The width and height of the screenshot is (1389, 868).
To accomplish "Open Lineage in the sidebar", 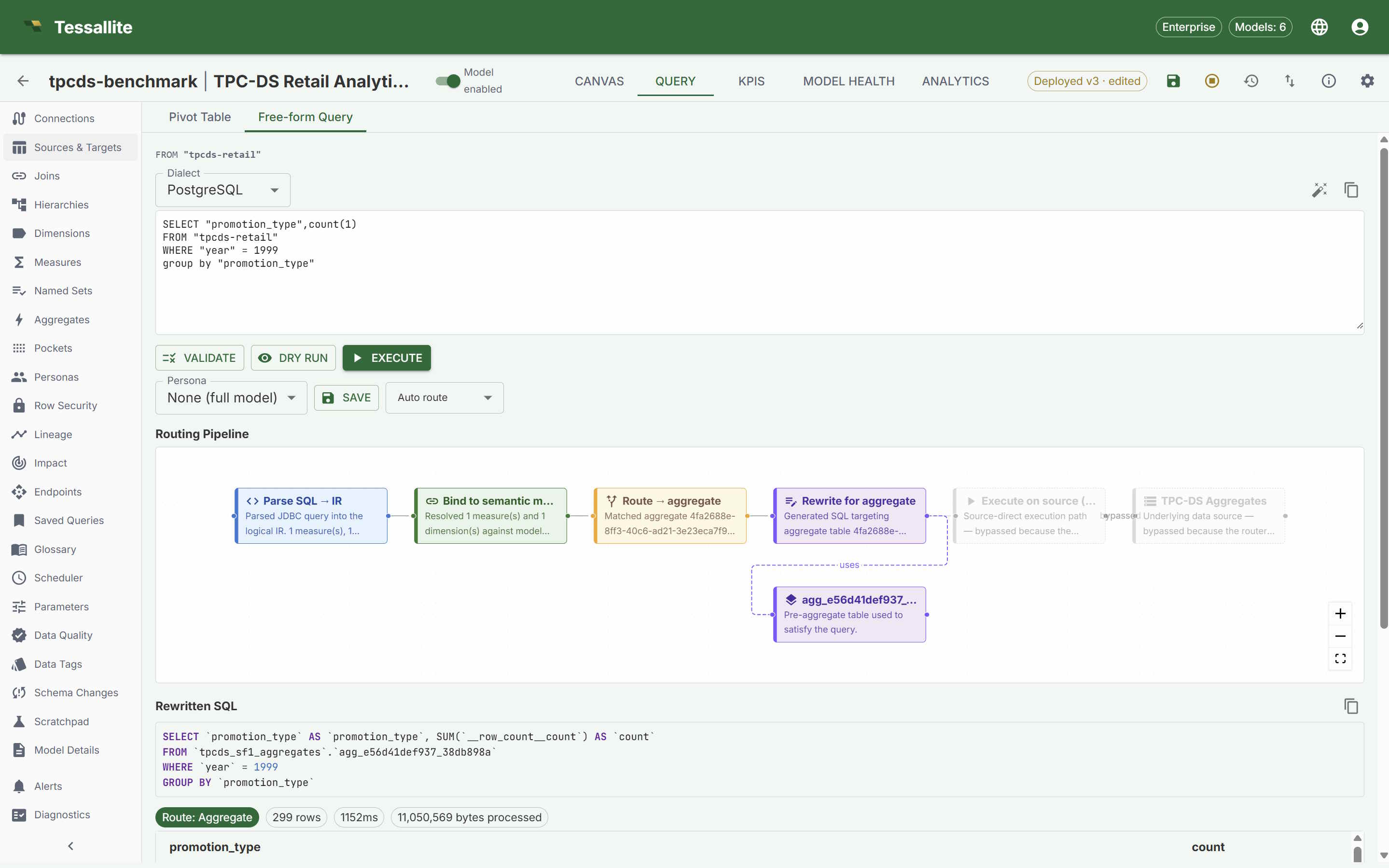I will pyautogui.click(x=70, y=435).
